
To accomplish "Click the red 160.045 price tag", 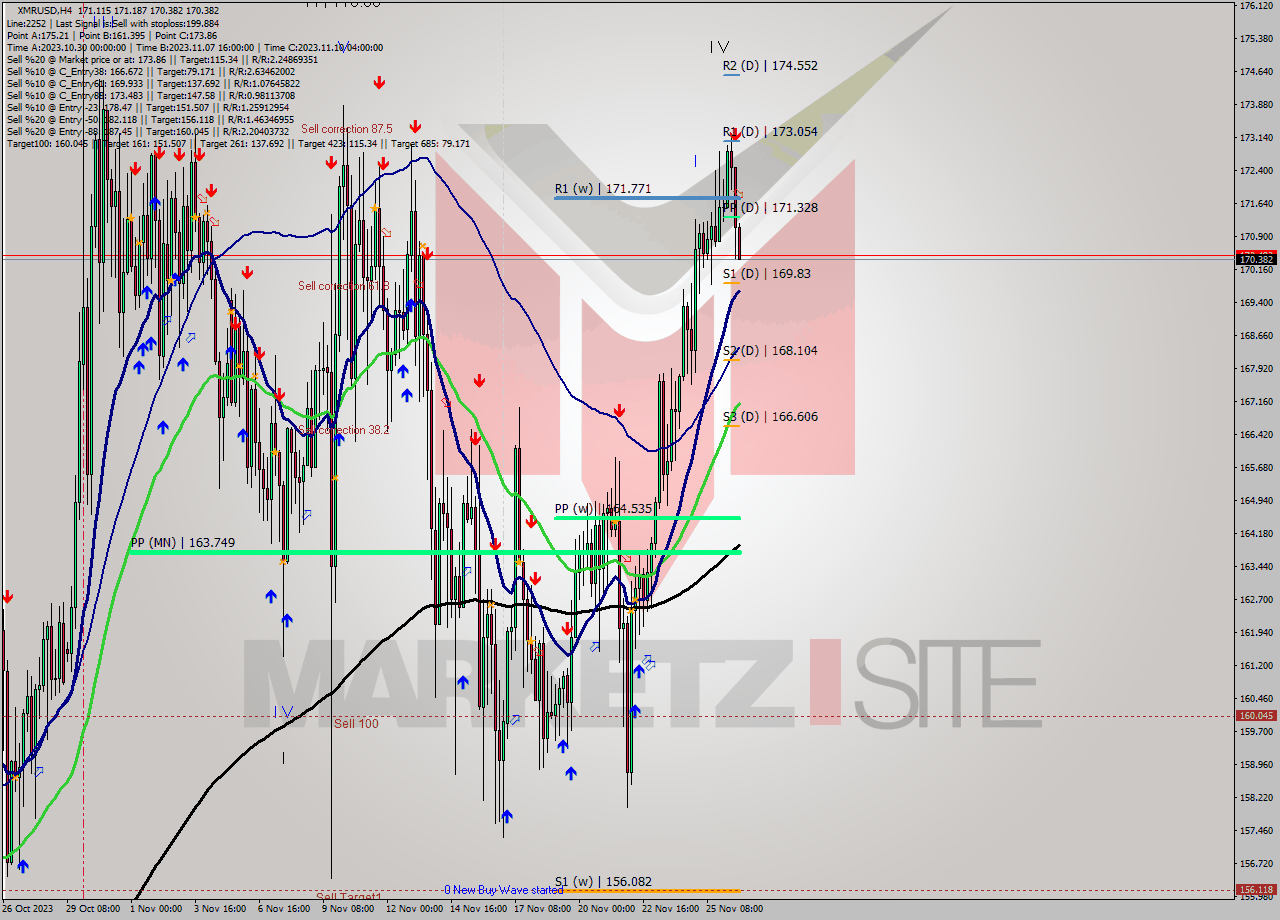I will coord(1256,715).
